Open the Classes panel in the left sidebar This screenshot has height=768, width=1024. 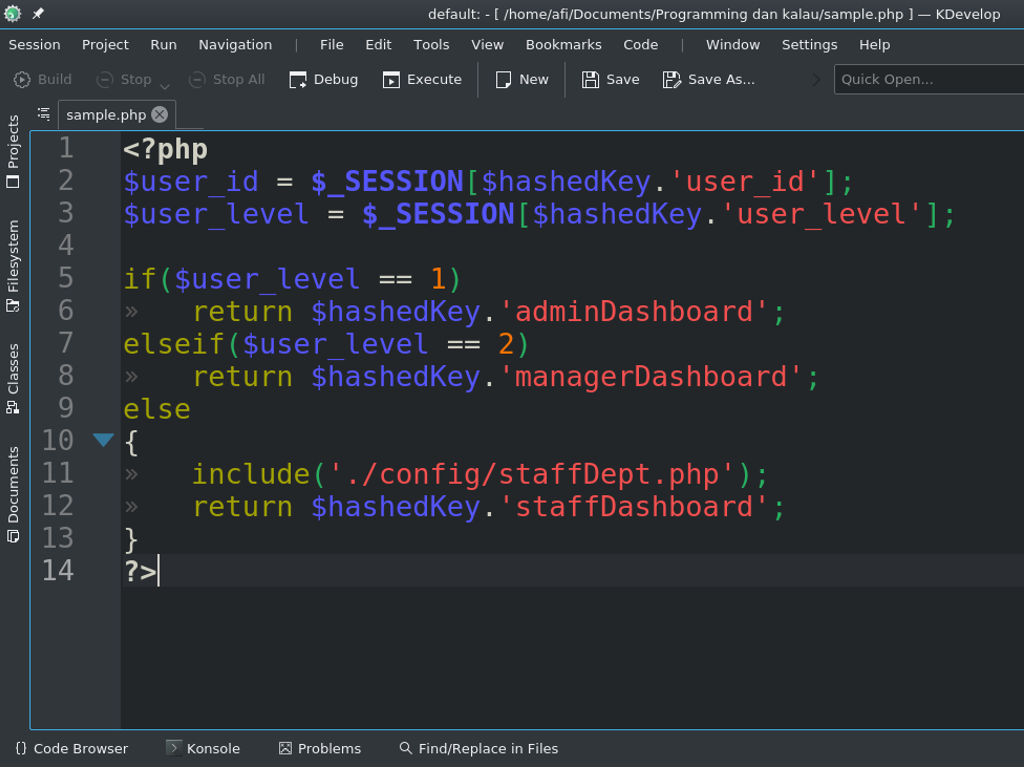[13, 375]
